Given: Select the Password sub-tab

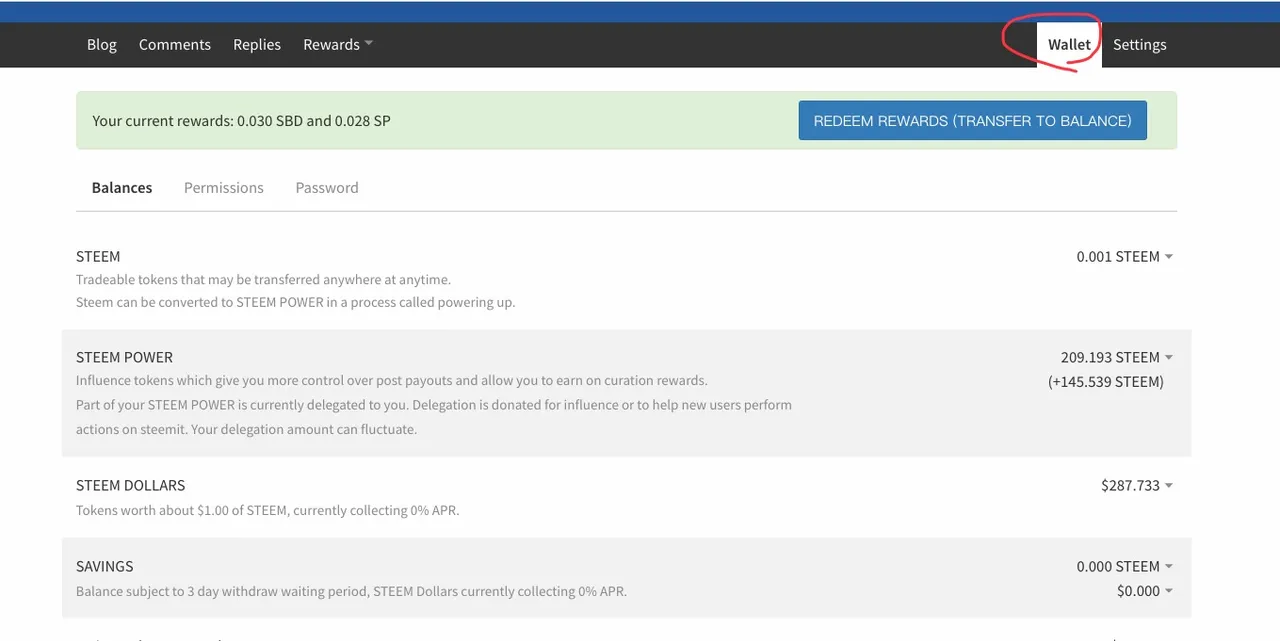Looking at the screenshot, I should tap(327, 187).
